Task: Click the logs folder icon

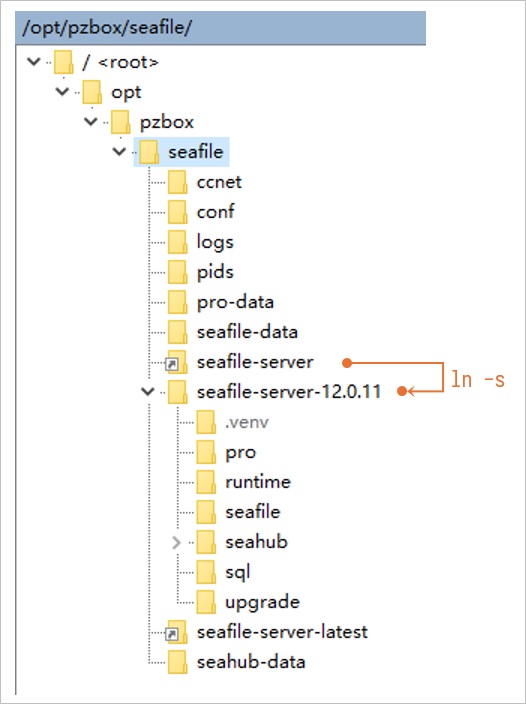Action: (x=177, y=242)
